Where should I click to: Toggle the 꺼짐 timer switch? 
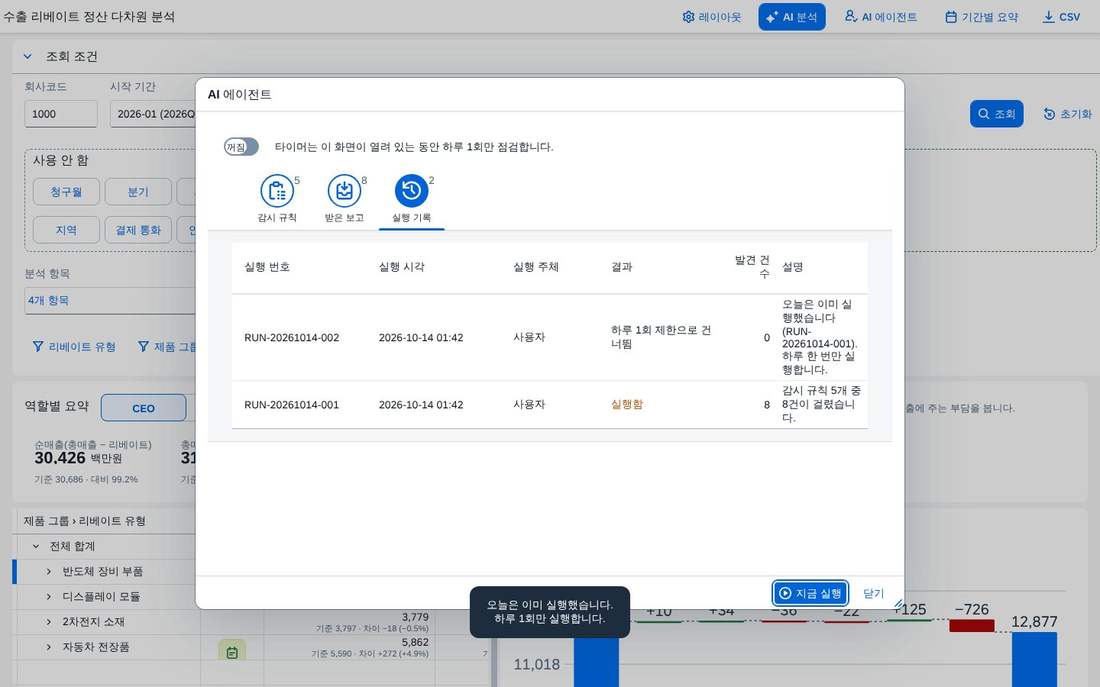coord(241,147)
